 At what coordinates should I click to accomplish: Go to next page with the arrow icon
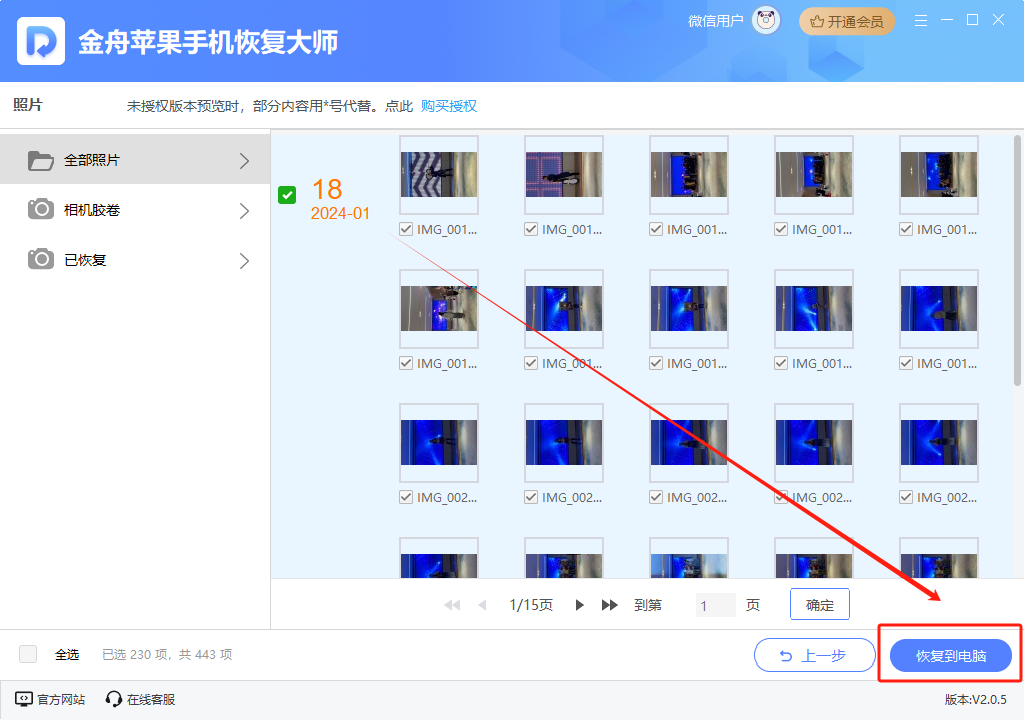tap(579, 604)
